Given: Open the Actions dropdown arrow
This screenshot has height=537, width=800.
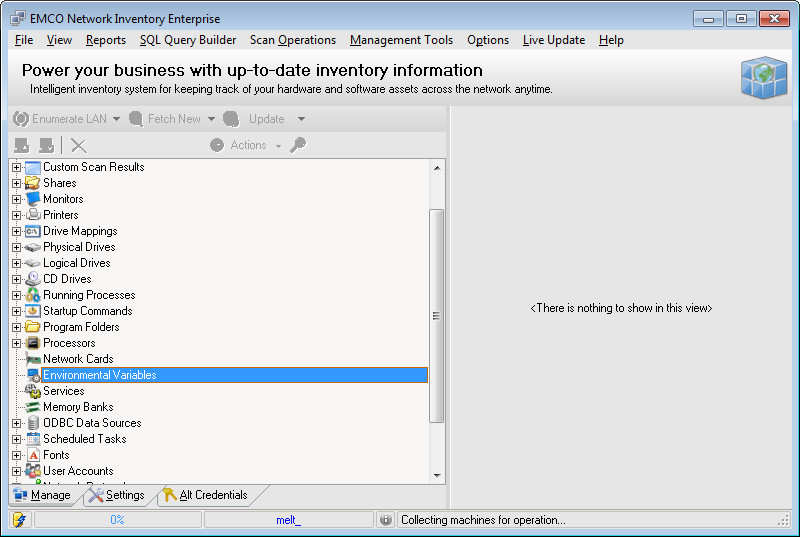Looking at the screenshot, I should [x=278, y=146].
